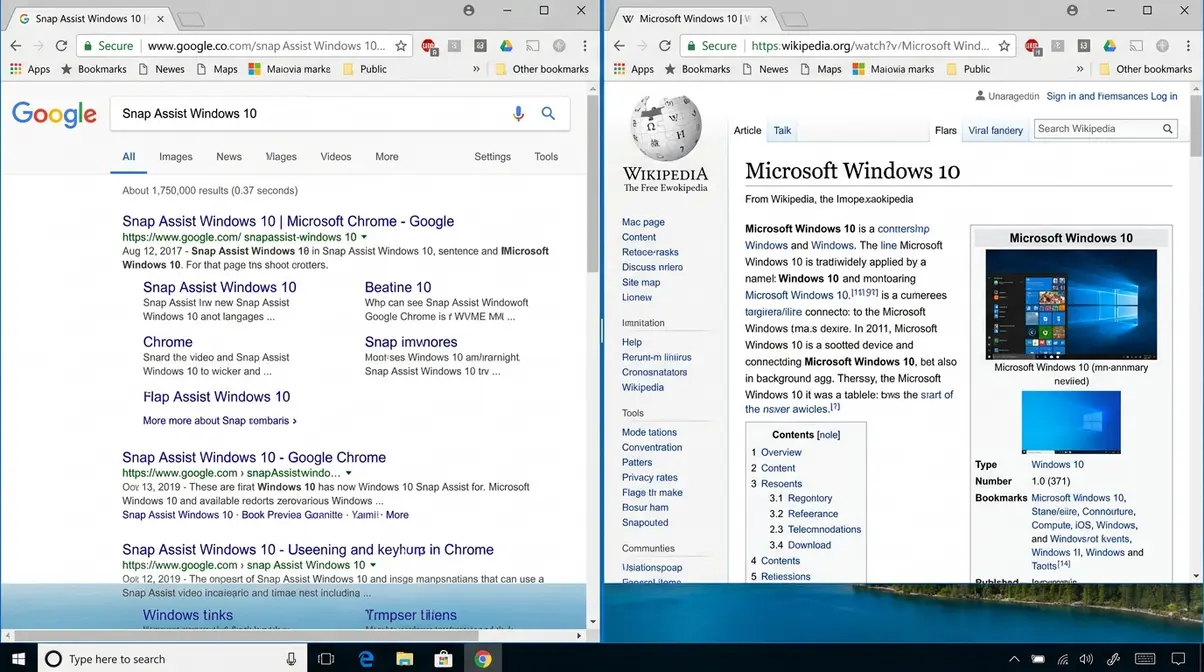Click the Cast icon in Wikipedia window
This screenshot has width=1204, height=672.
[1137, 46]
